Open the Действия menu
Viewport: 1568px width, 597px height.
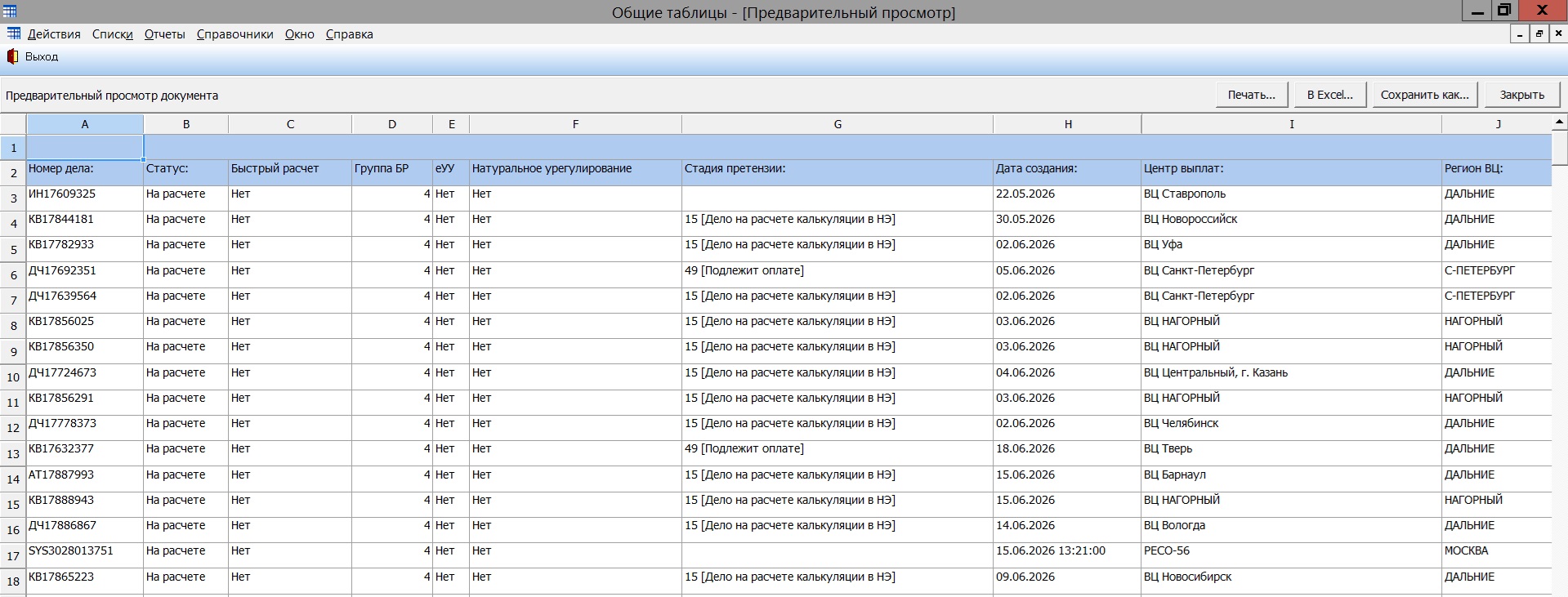click(x=54, y=34)
